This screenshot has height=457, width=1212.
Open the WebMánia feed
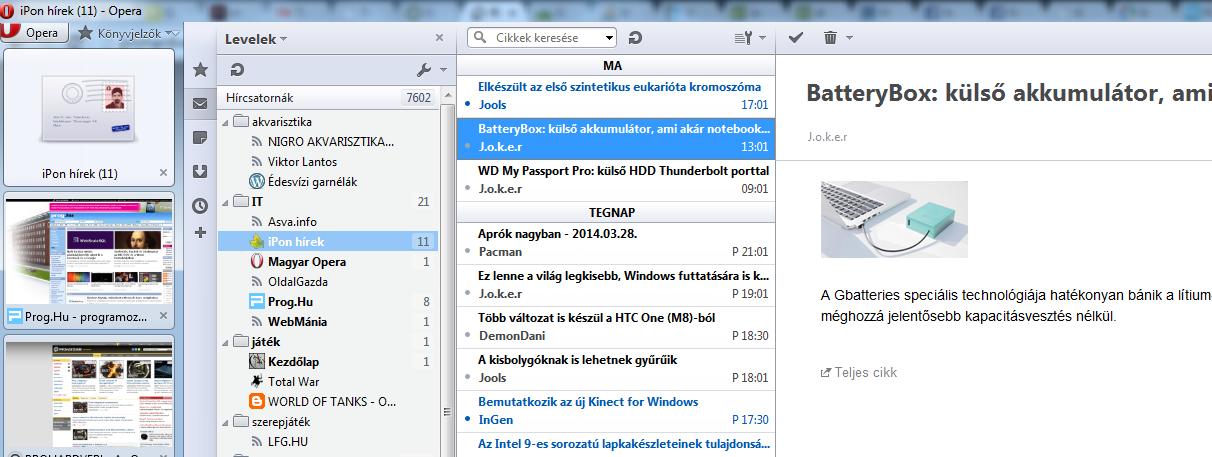pos(297,322)
